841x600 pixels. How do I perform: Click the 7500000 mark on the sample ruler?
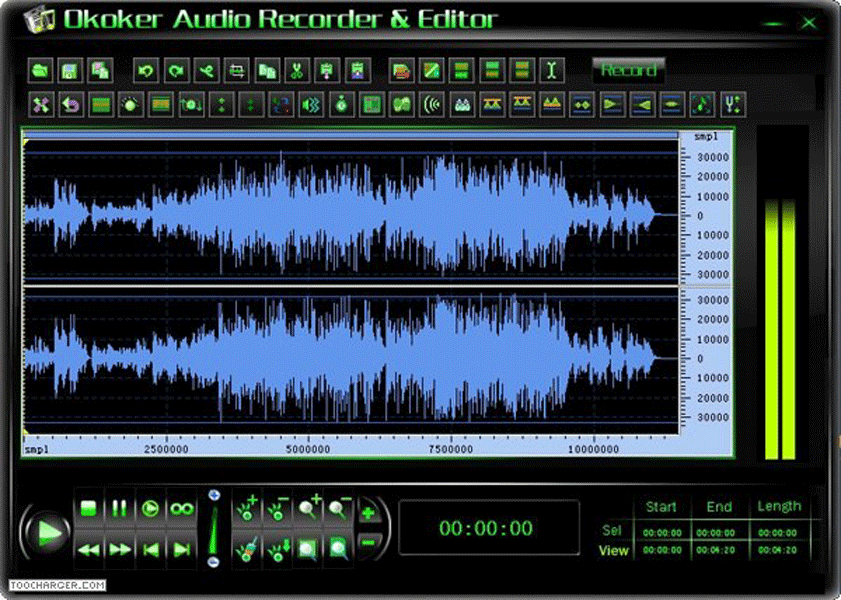pos(451,449)
